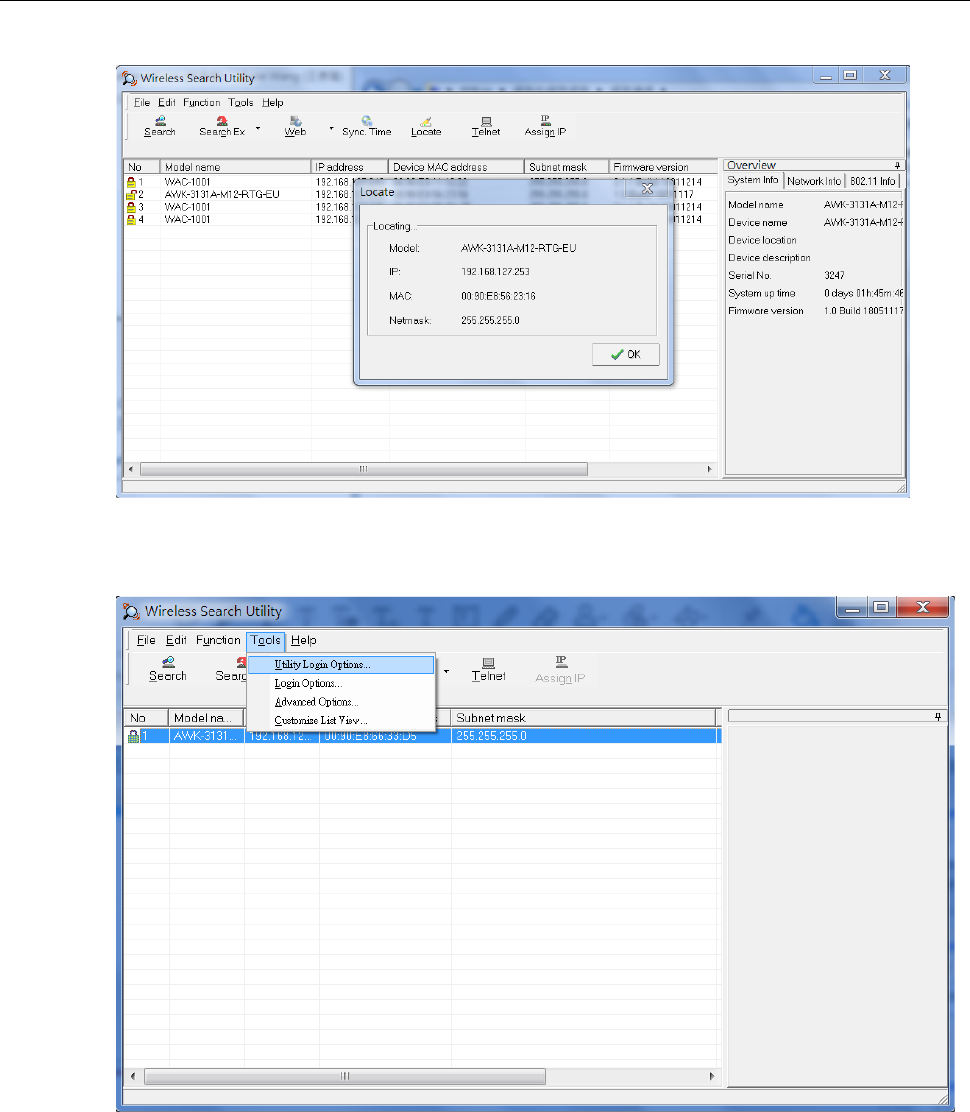The height and width of the screenshot is (1112, 970).
Task: Open Telnet from upper window toolbar
Action: click(x=486, y=126)
